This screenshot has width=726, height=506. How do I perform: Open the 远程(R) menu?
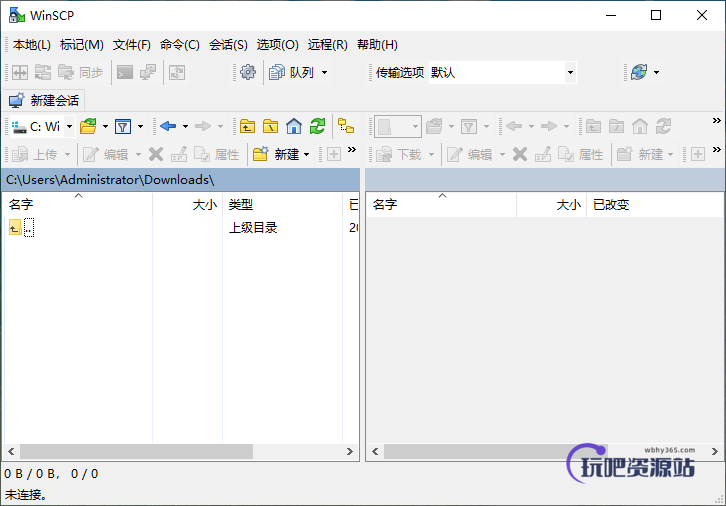coord(327,45)
